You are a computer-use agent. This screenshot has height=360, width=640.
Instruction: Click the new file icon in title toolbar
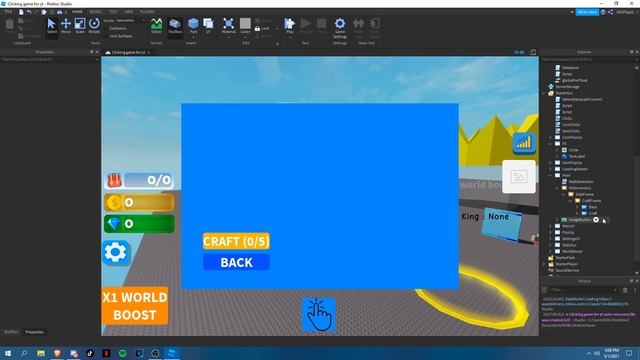tap(21, 12)
